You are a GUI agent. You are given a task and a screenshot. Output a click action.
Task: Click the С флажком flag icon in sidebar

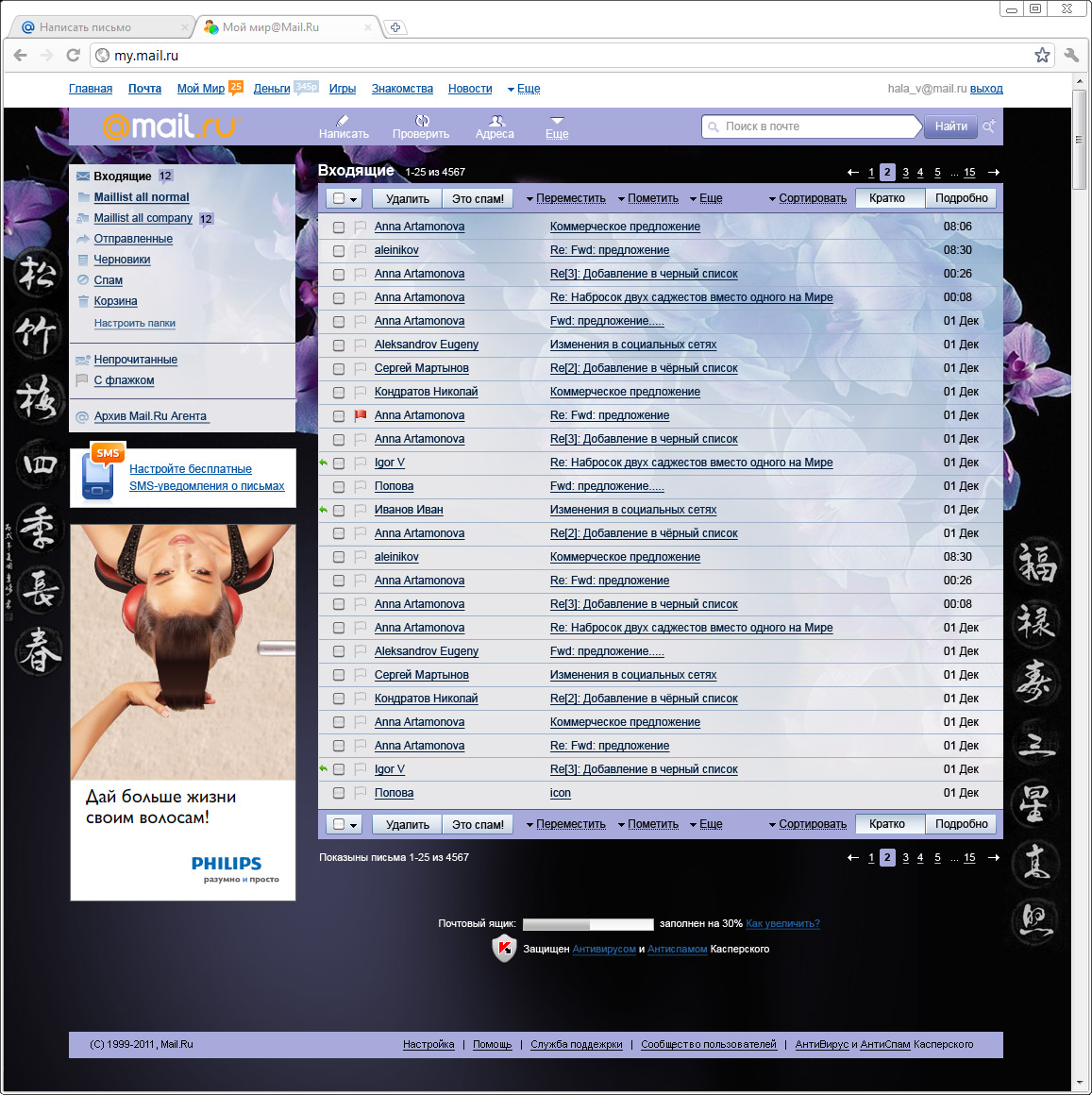82,379
